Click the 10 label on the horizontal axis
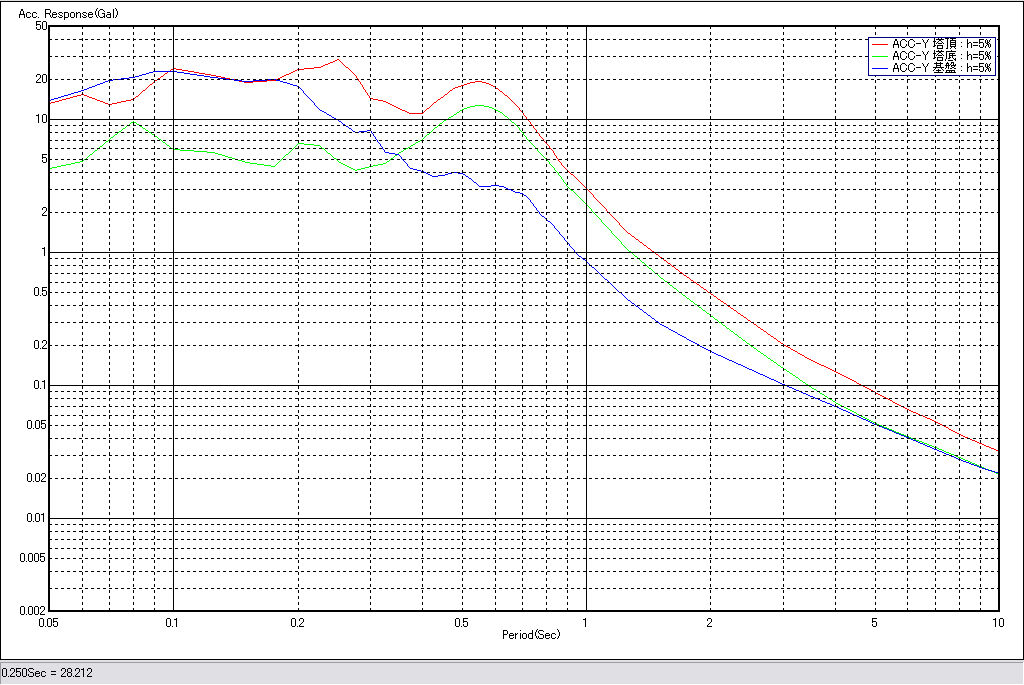Viewport: 1024px width, 685px height. [x=997, y=623]
